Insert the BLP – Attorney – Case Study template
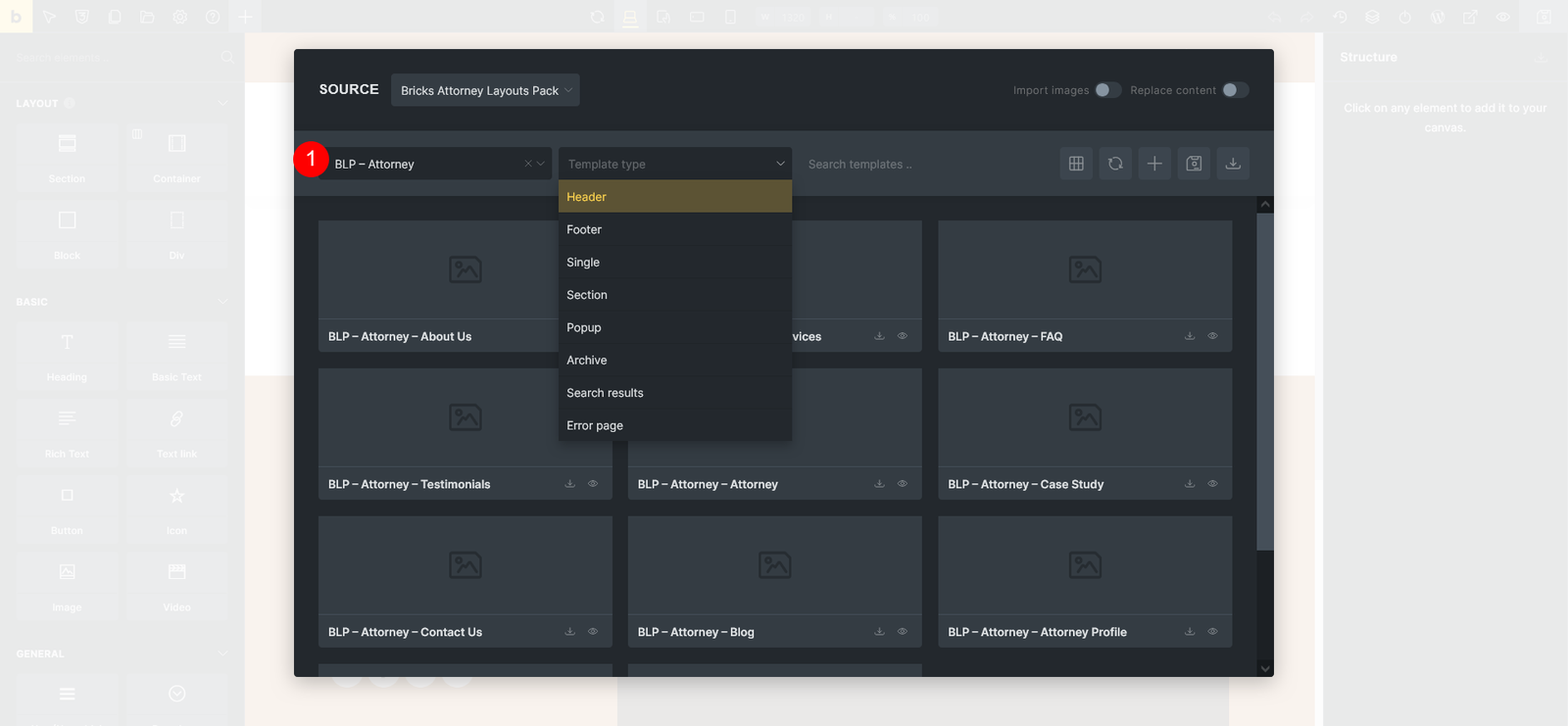The height and width of the screenshot is (726, 1568). point(1190,484)
